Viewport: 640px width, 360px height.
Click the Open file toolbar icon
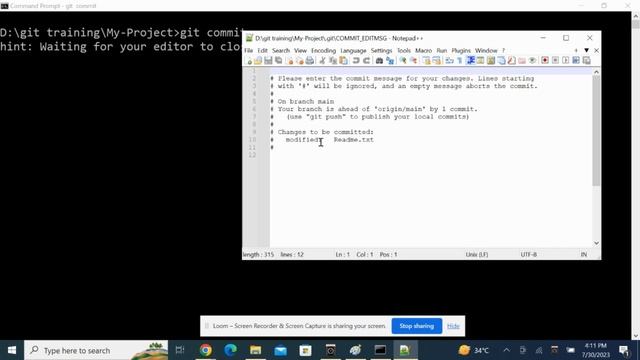coord(258,61)
